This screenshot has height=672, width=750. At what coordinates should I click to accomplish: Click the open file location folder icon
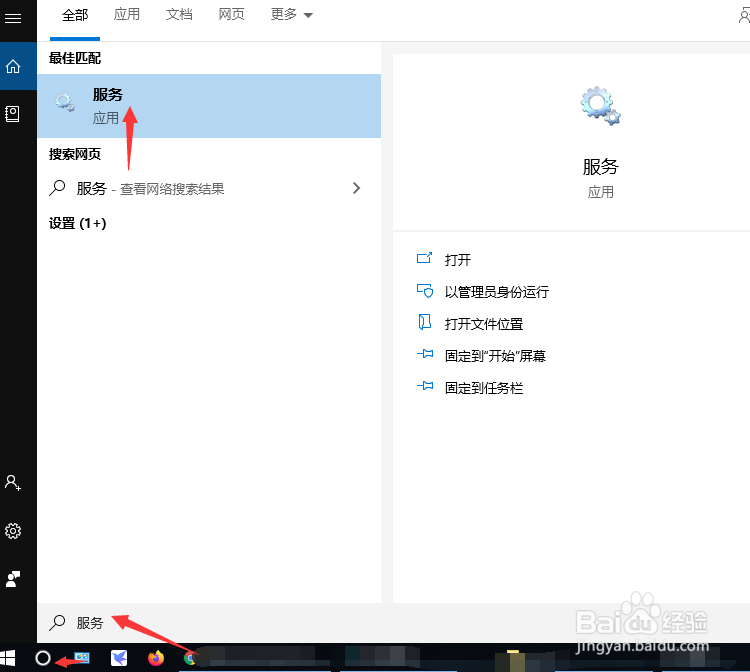click(x=425, y=322)
